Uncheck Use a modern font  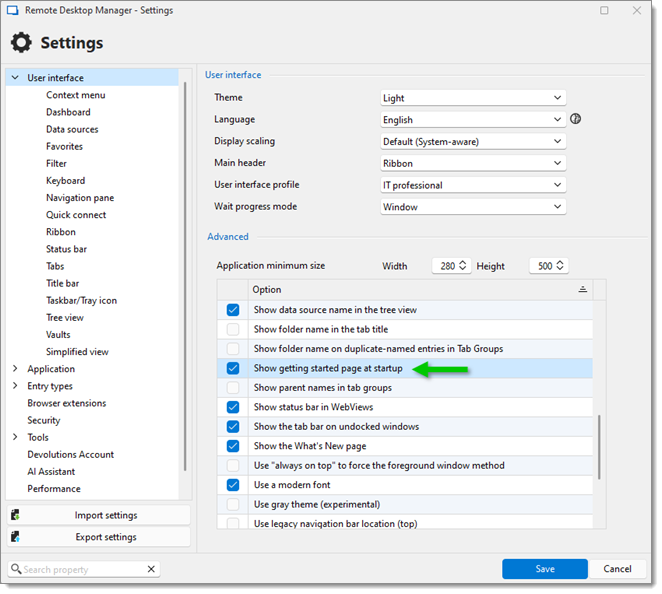(x=233, y=485)
